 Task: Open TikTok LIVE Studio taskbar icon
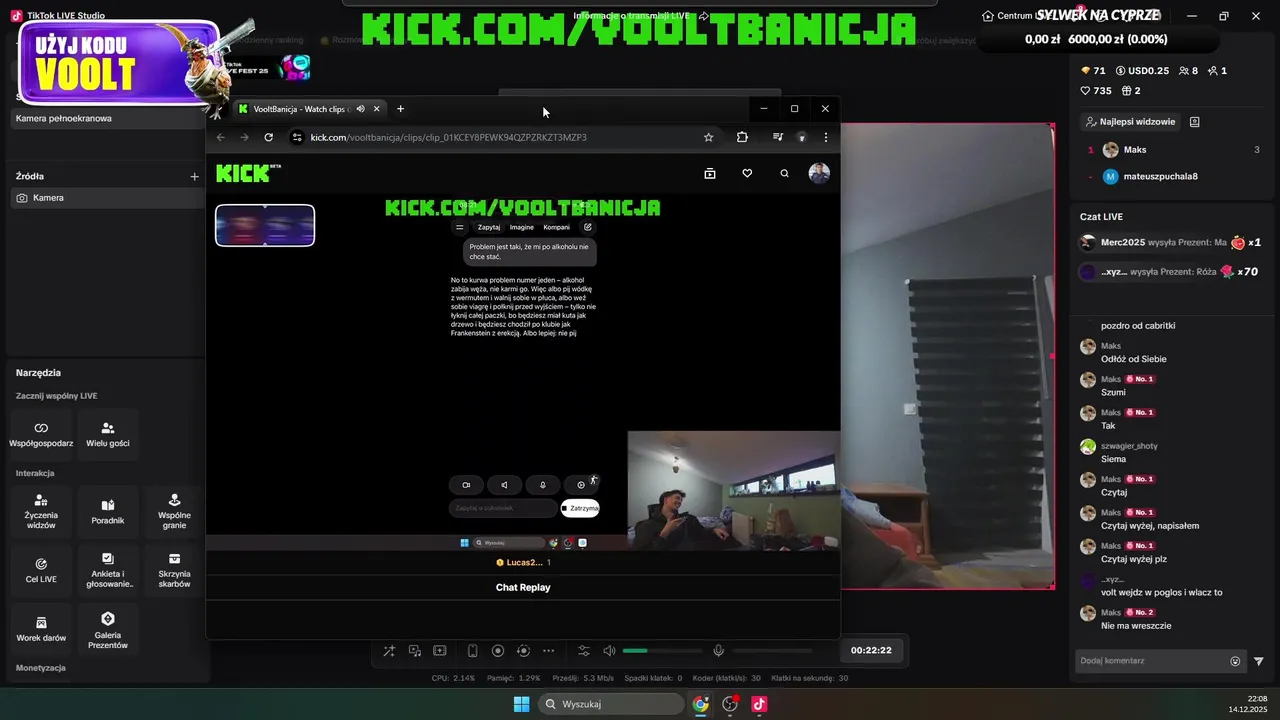coord(759,704)
